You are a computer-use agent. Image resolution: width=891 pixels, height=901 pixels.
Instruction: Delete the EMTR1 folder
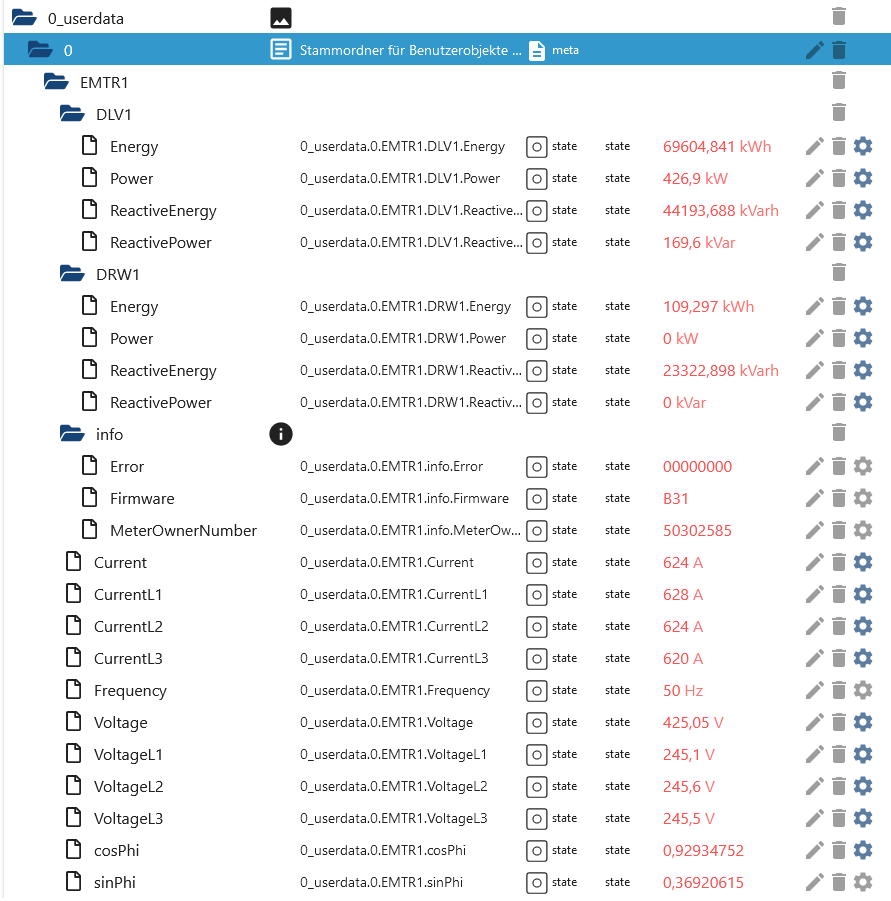pyautogui.click(x=839, y=80)
